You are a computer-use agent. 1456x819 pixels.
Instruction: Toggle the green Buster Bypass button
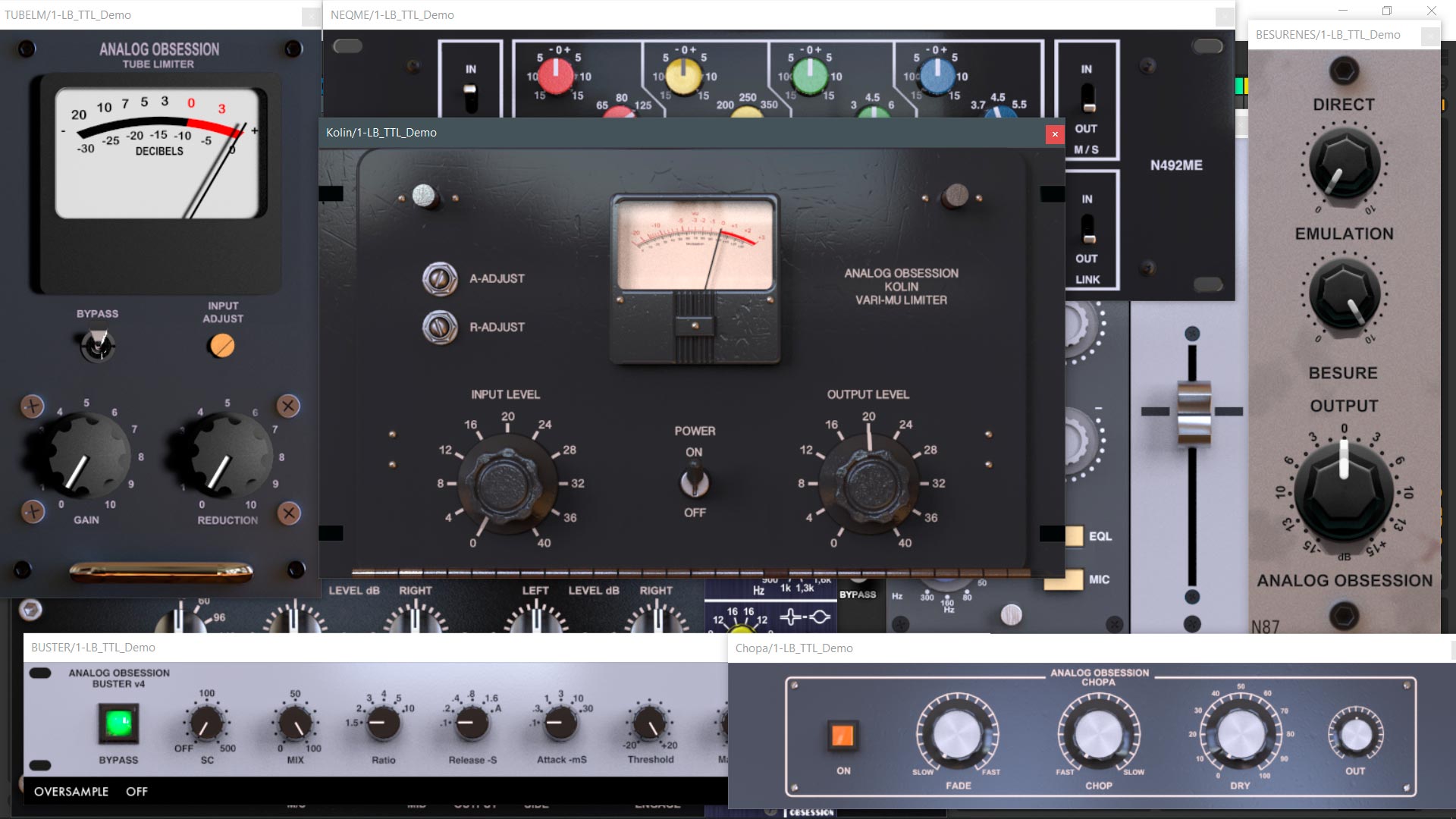coord(118,723)
